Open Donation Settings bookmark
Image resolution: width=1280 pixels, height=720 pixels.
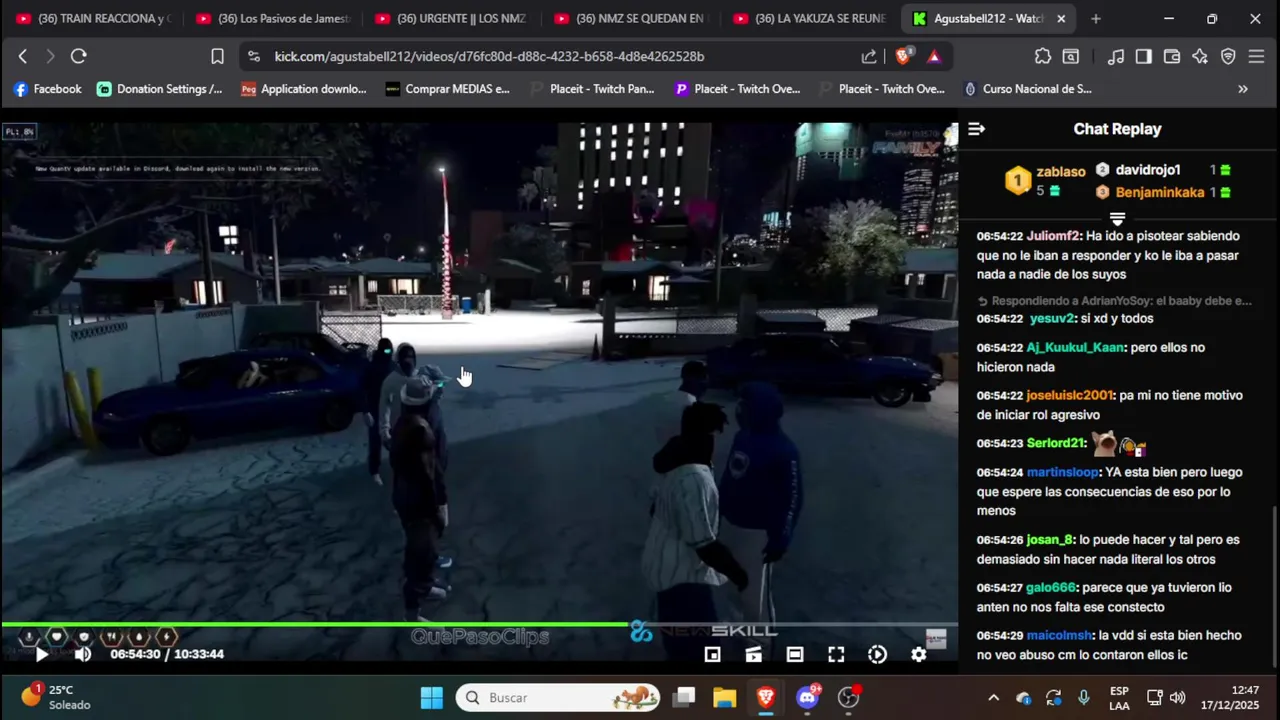coord(159,89)
